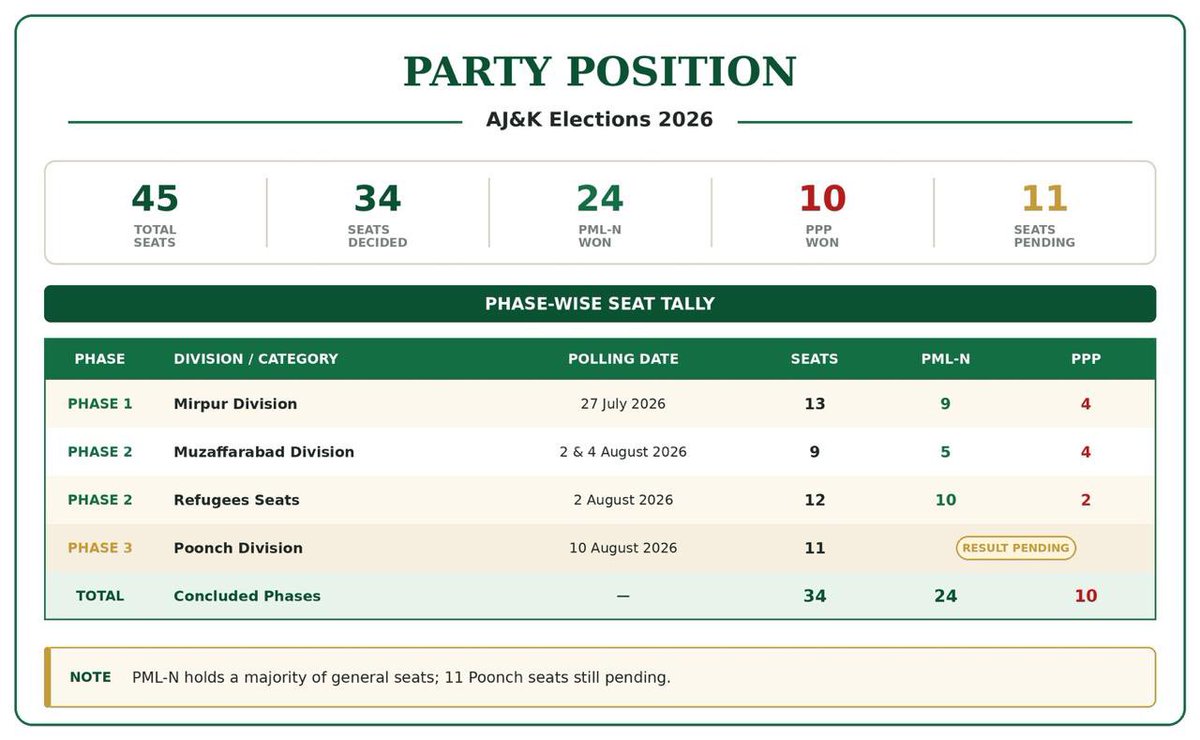Click the Result Pending badge

[1016, 548]
